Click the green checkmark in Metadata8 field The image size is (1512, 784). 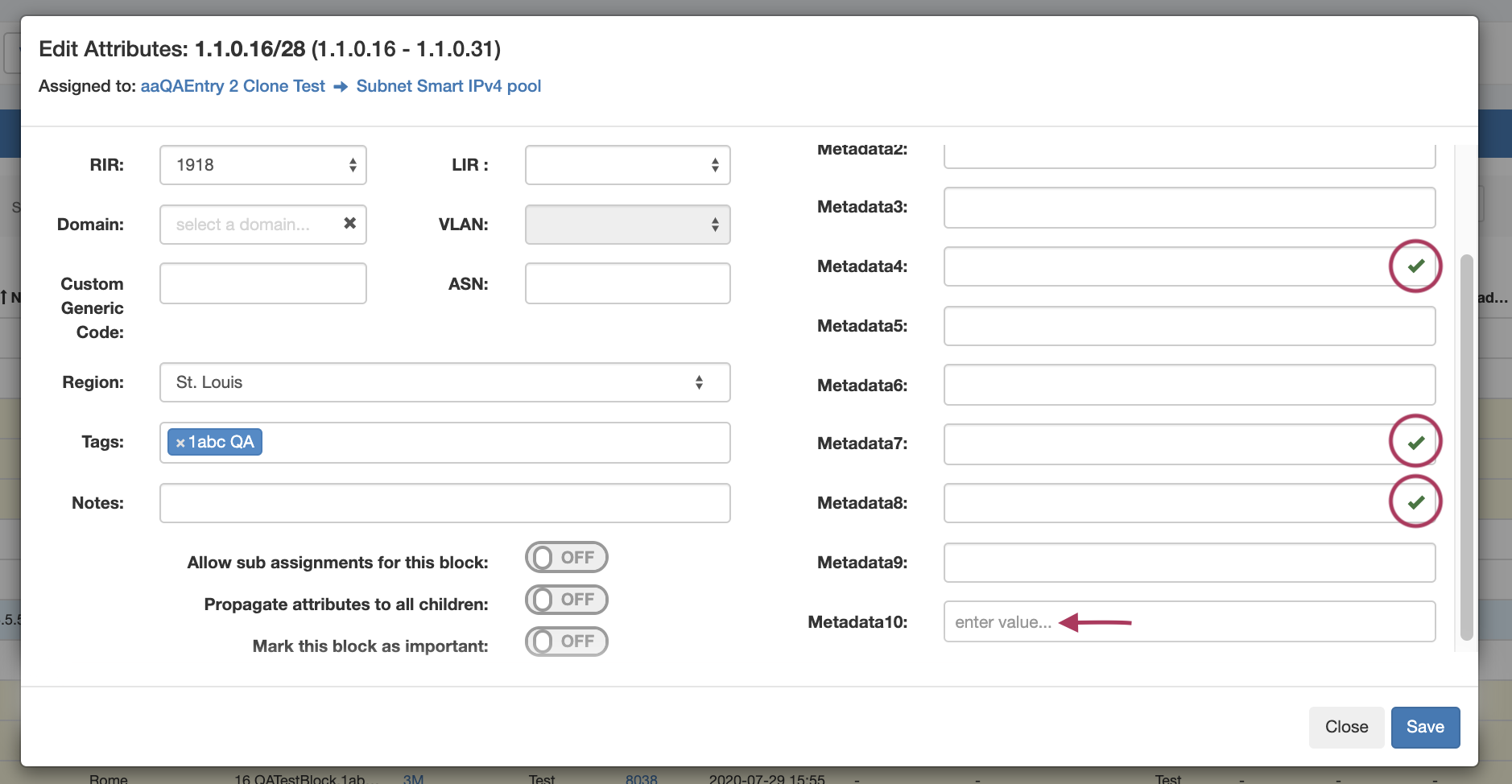[1415, 501]
